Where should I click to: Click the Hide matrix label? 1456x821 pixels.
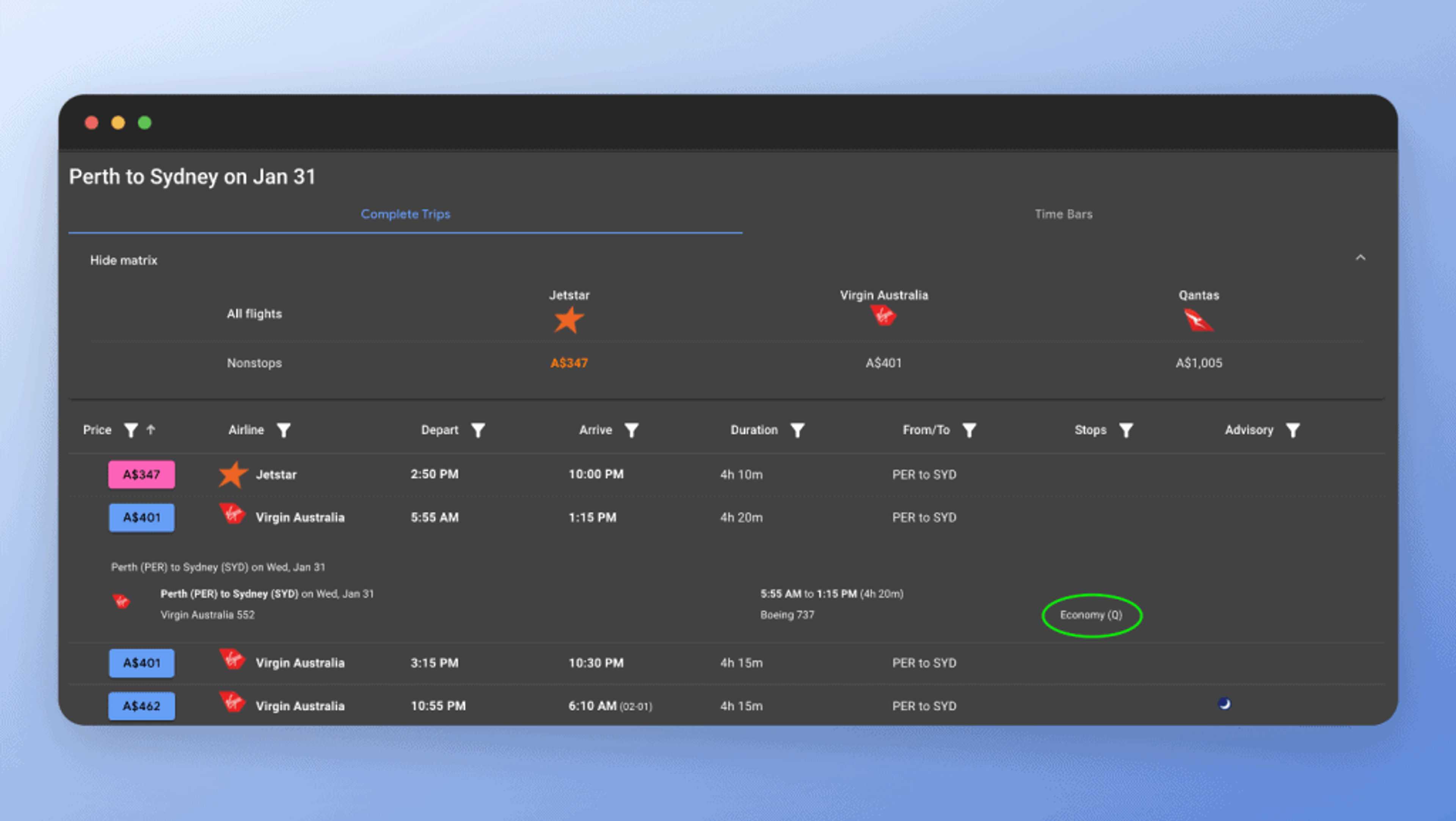point(124,261)
